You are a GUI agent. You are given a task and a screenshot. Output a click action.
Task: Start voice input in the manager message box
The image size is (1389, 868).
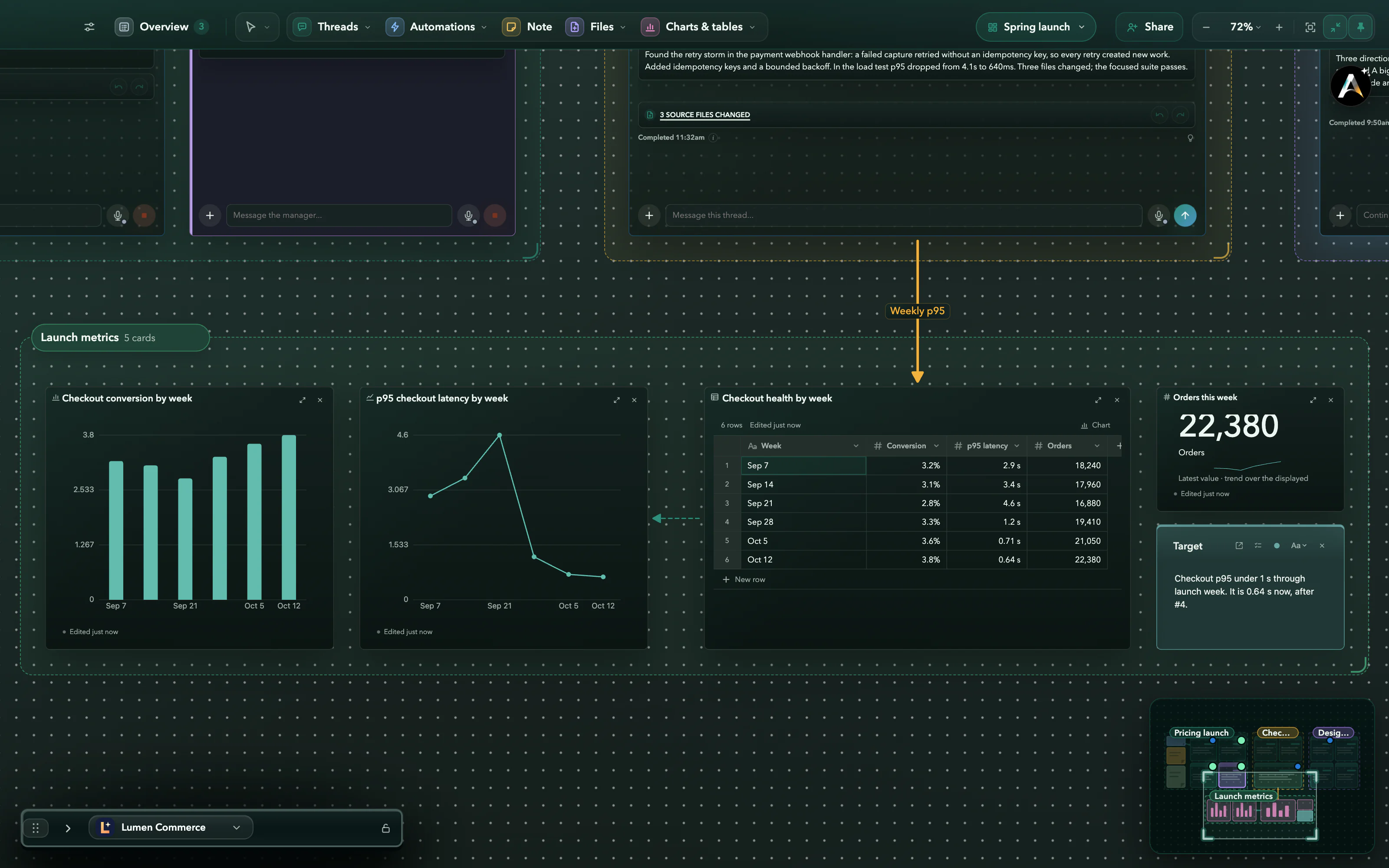click(x=468, y=215)
